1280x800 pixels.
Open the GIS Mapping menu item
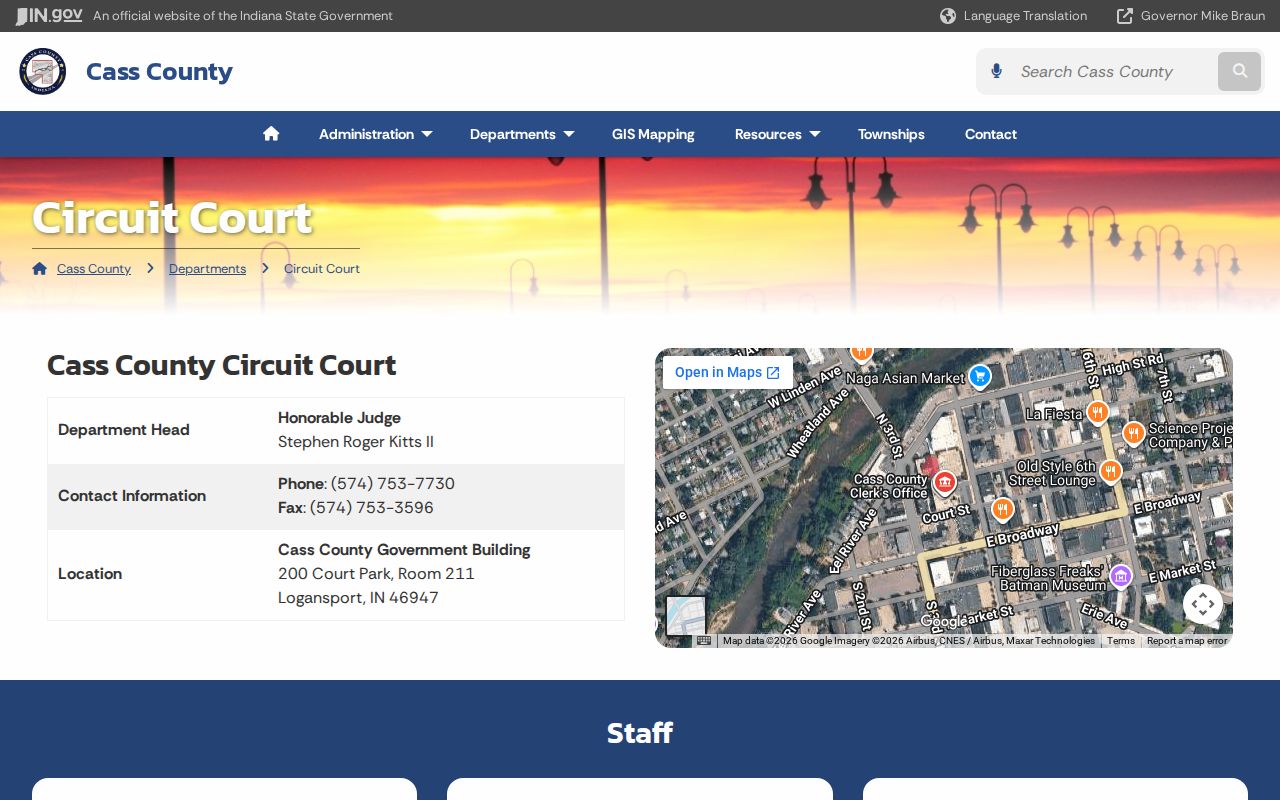[653, 134]
